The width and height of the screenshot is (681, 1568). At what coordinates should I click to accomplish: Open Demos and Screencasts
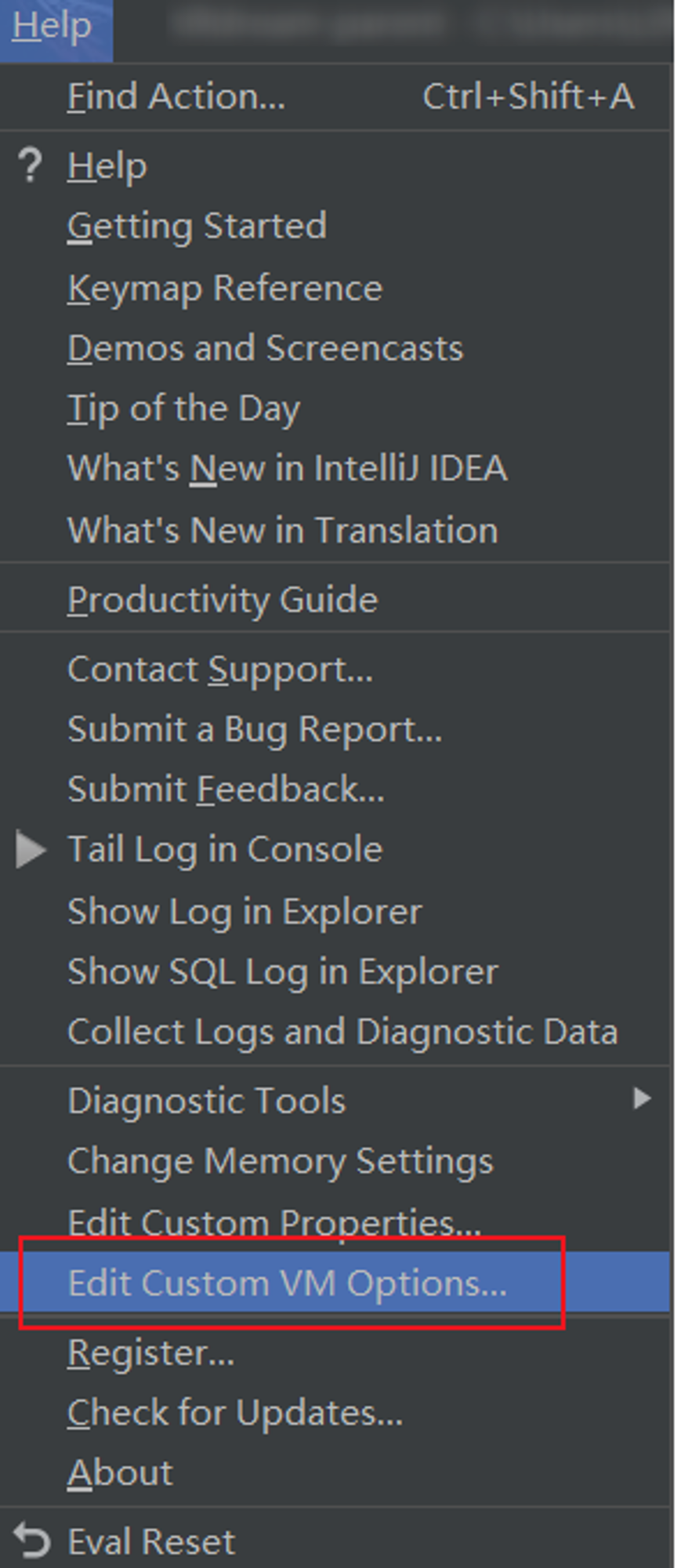(x=335, y=349)
